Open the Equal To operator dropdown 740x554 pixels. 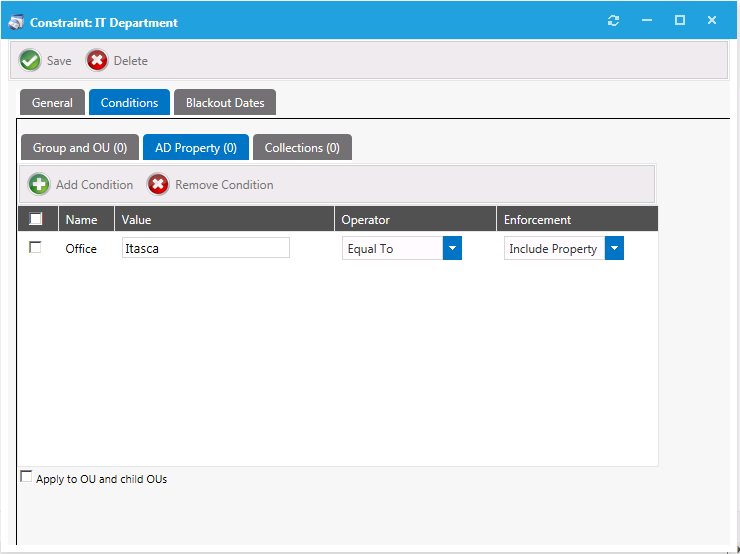(452, 249)
